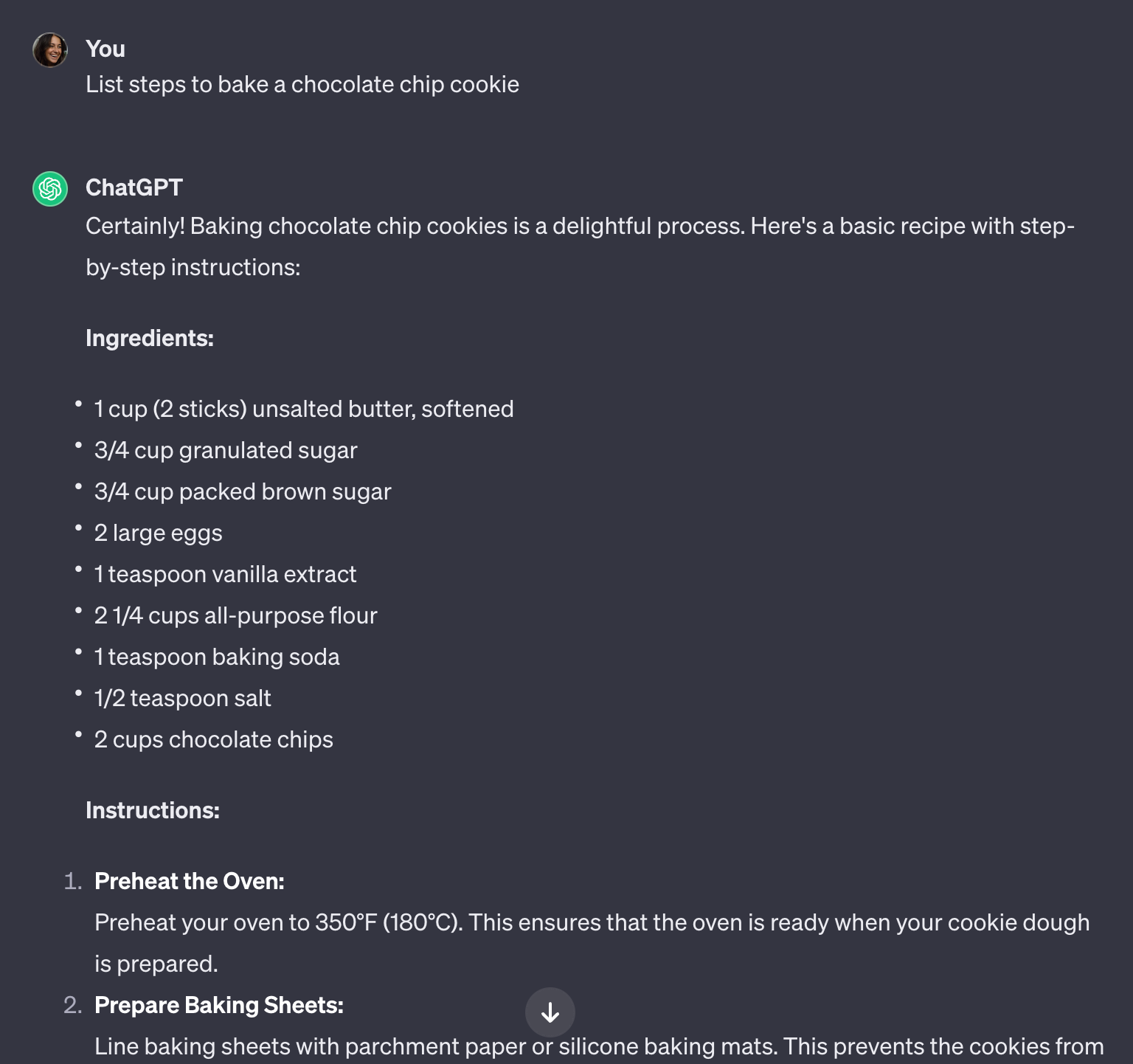Screen dimensions: 1133x1064
Task: Click the user profile avatar picture
Action: pyautogui.click(x=49, y=49)
